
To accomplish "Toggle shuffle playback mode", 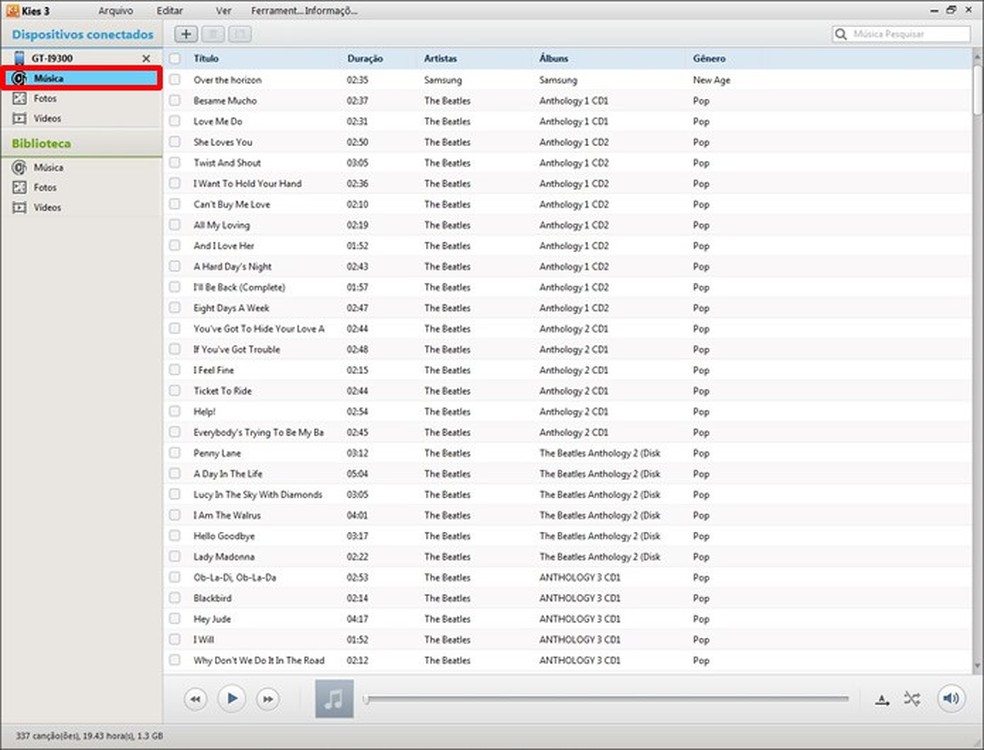I will (911, 699).
